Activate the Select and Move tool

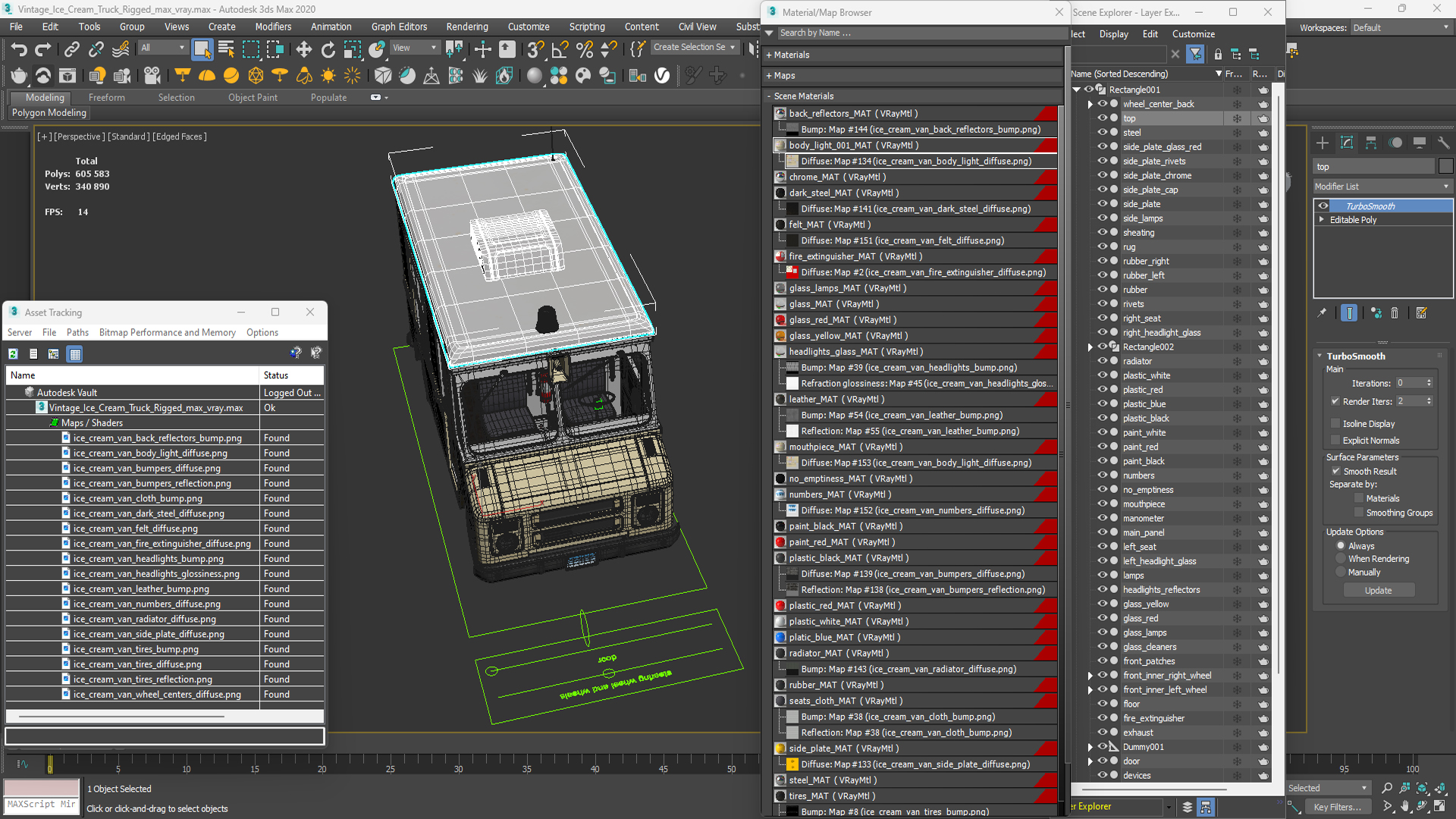point(303,49)
